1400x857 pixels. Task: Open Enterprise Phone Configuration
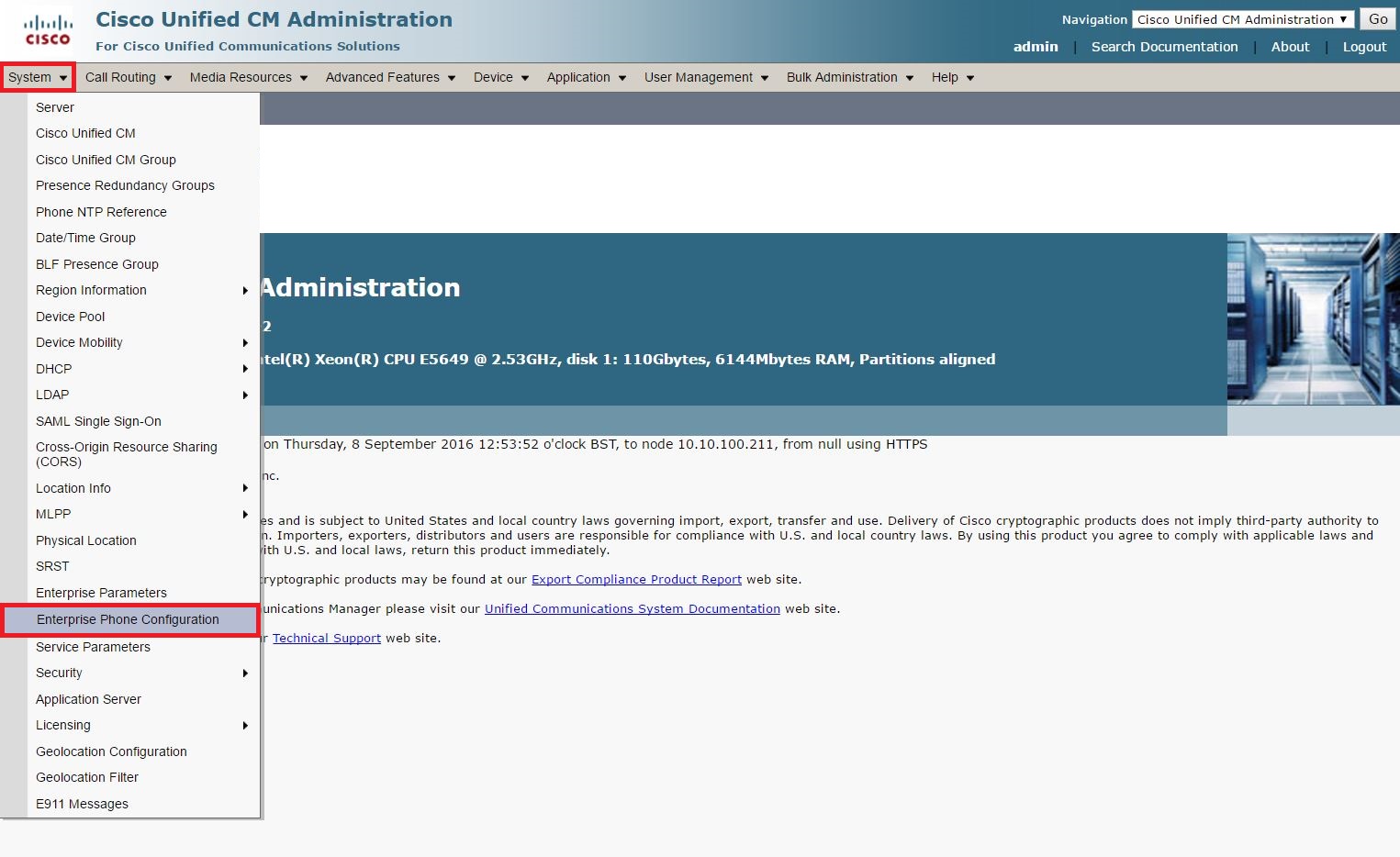click(130, 619)
